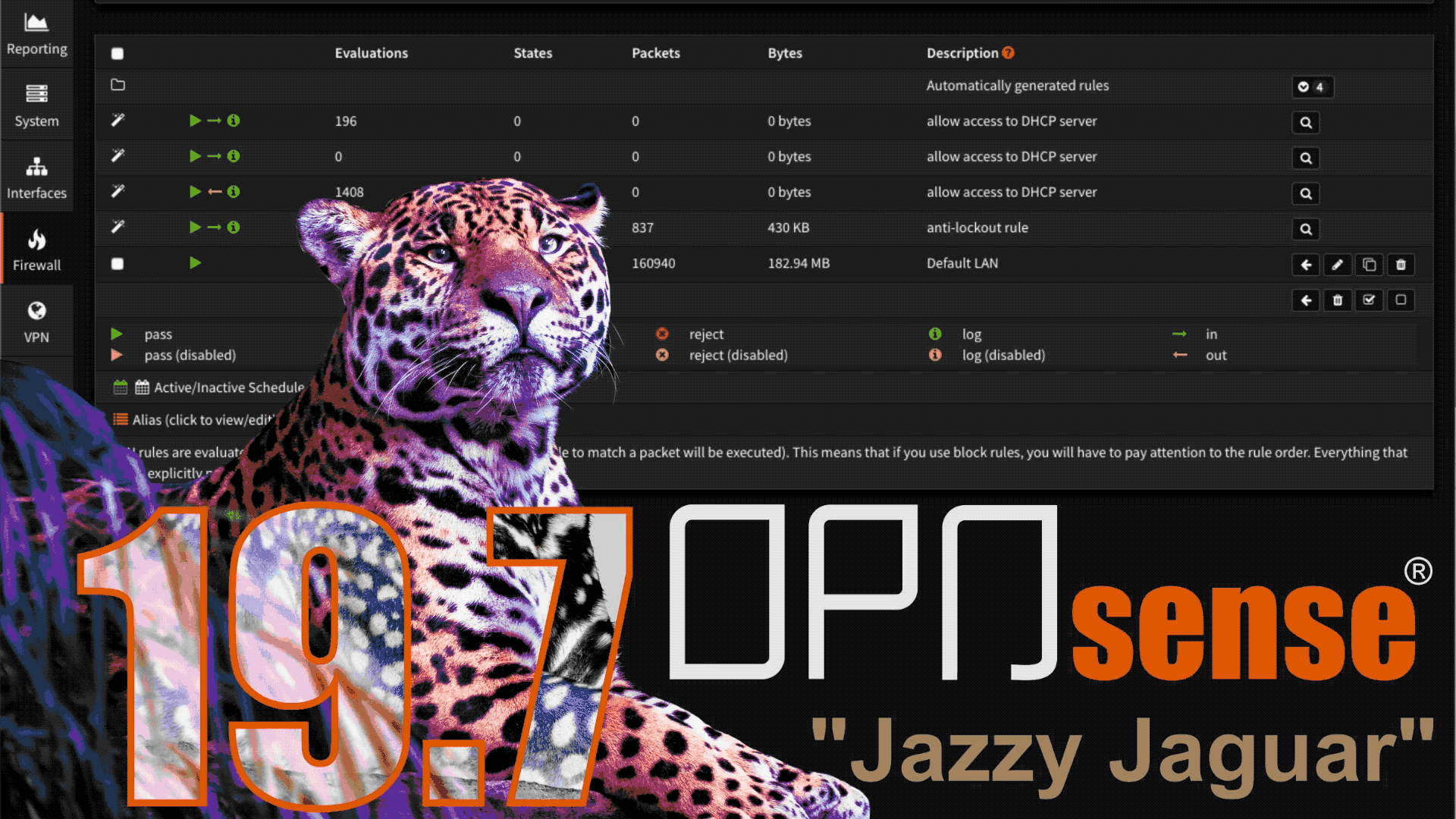Click the Evaluations column header
1456x819 pixels.
(372, 53)
